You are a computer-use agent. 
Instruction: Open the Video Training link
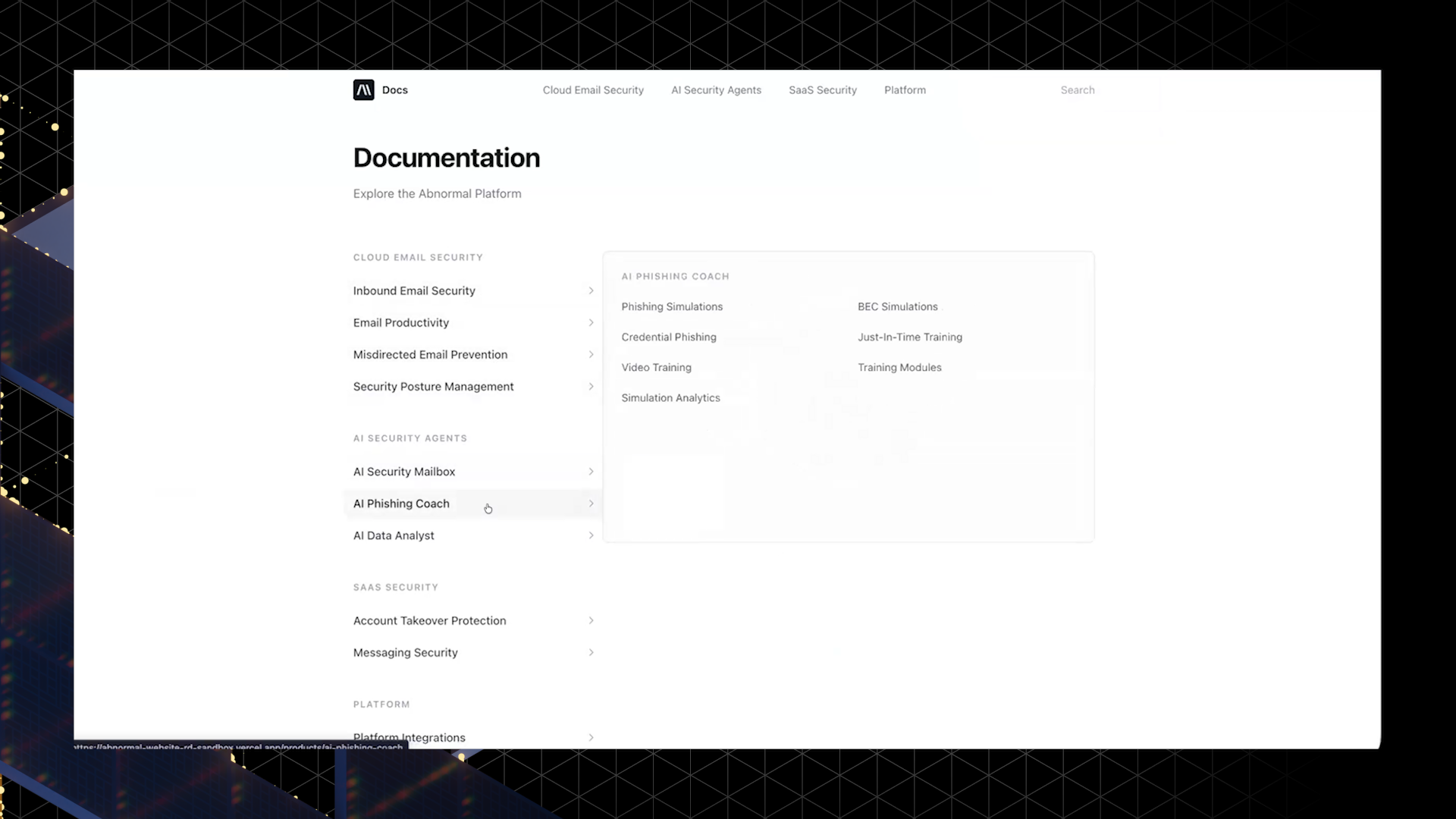657,368
